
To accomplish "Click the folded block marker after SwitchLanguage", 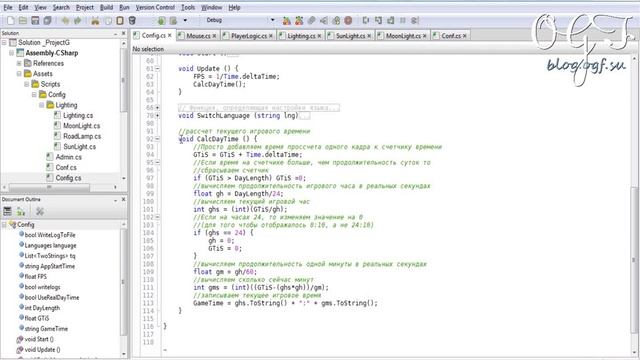I will click(x=304, y=116).
